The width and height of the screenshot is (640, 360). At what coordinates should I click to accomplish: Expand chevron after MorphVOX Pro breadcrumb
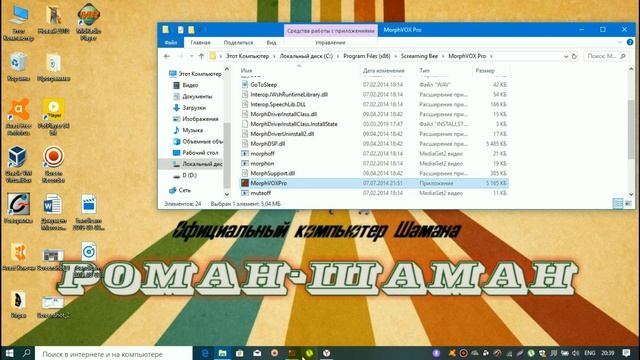pos(491,56)
